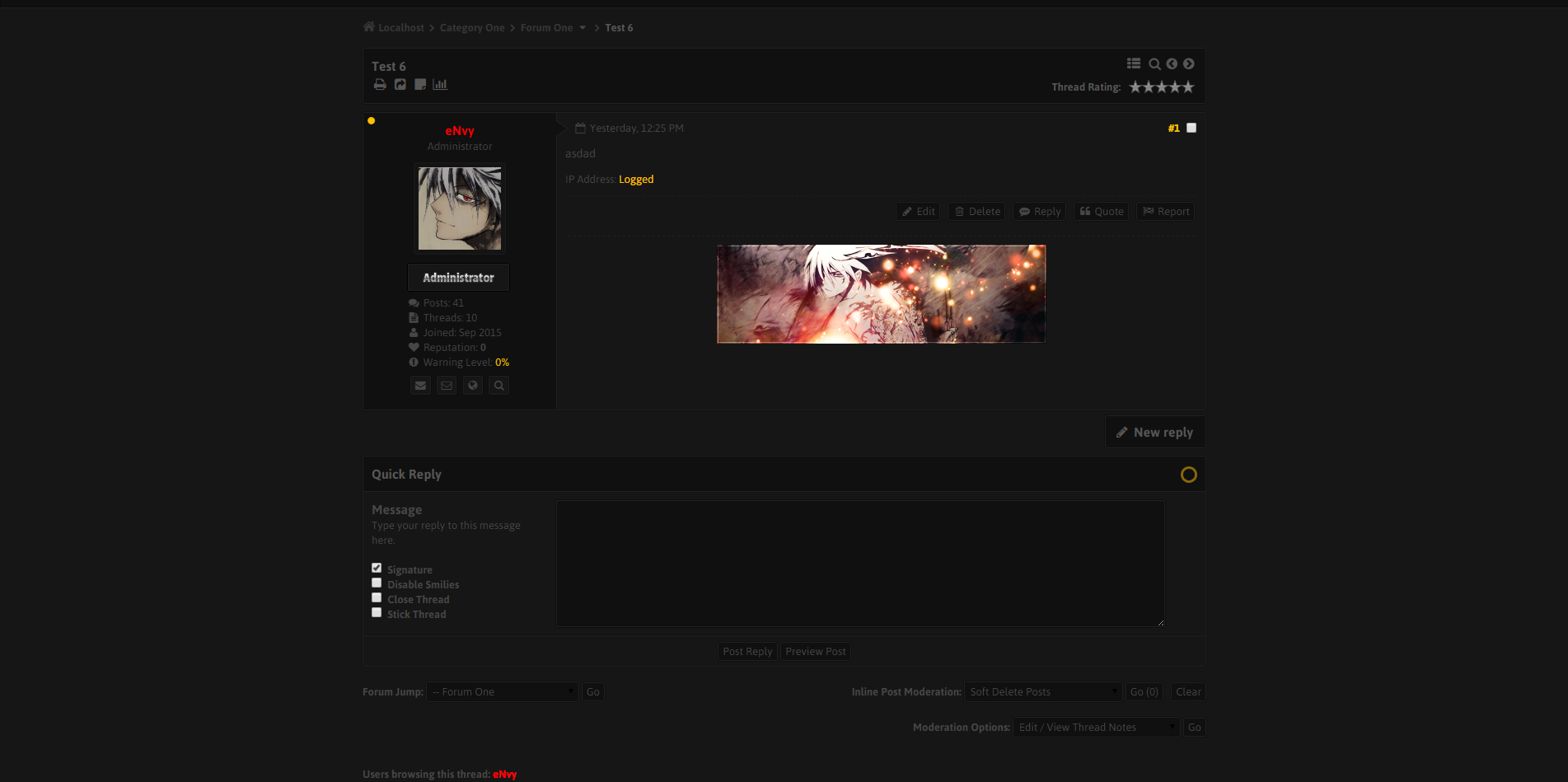Expand the Inline Post Moderation dropdown
1568x782 pixels.
click(1042, 692)
